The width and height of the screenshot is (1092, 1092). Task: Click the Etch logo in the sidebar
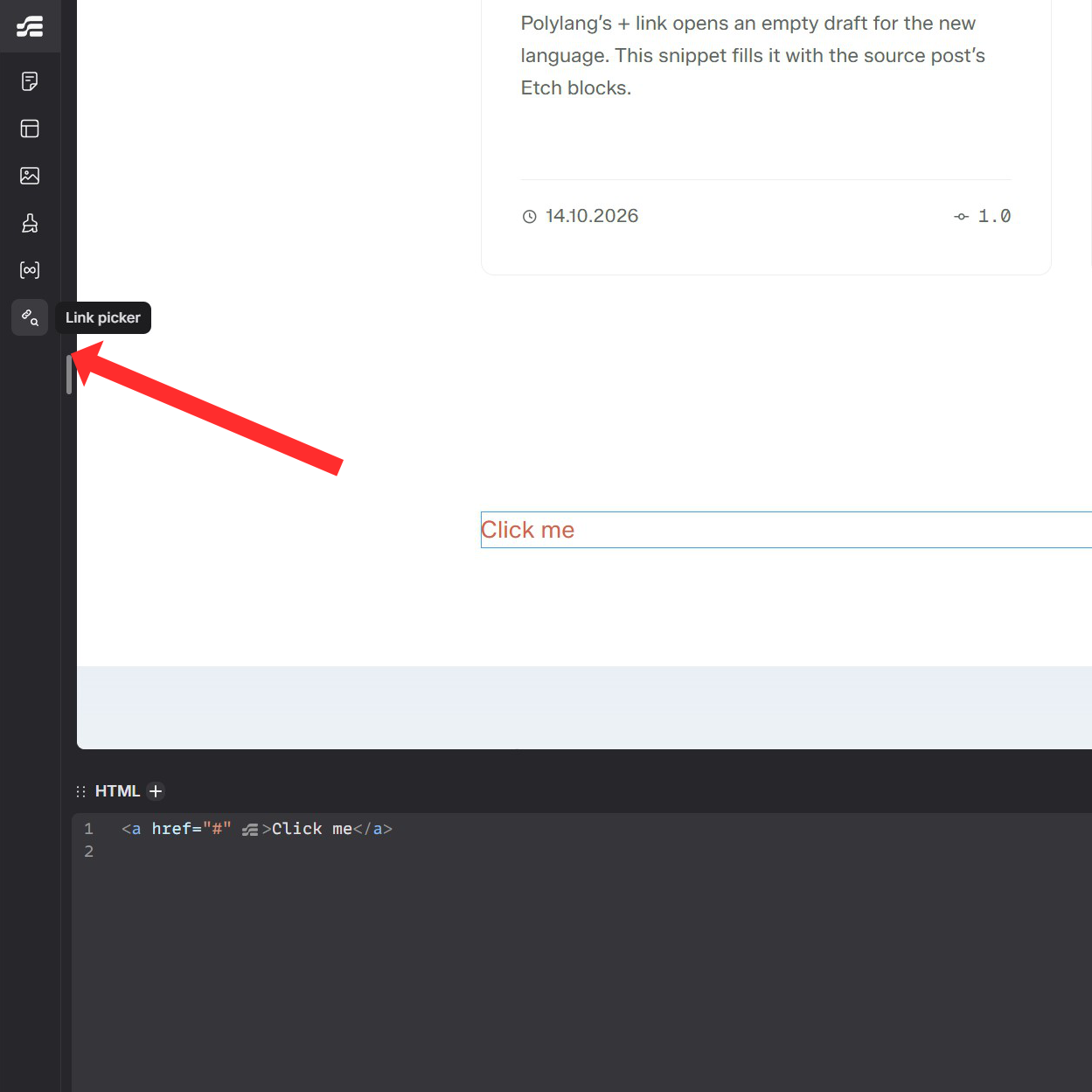point(30,26)
